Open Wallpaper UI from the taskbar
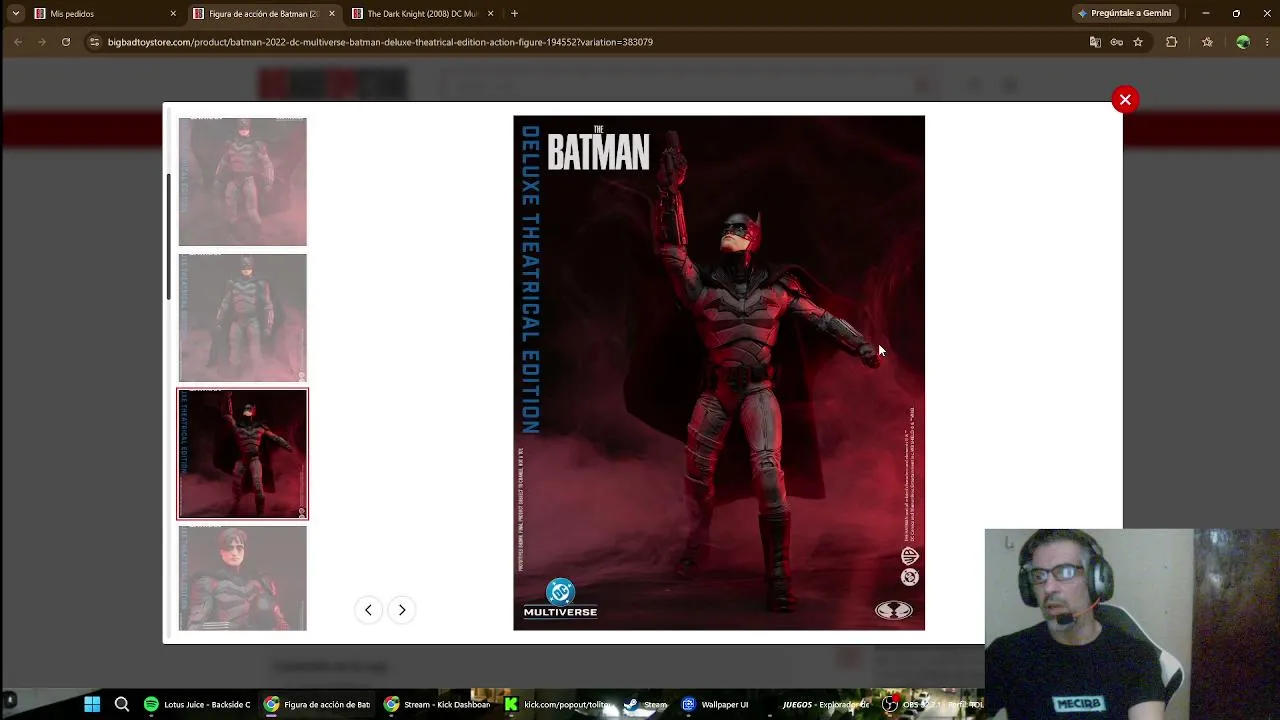This screenshot has height=720, width=1280. (715, 705)
